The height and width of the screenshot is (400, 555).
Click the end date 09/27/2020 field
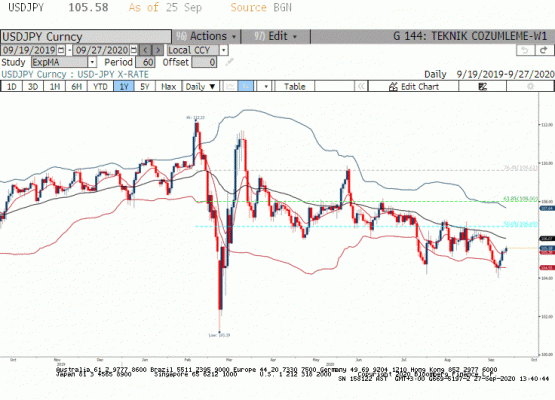pyautogui.click(x=102, y=50)
